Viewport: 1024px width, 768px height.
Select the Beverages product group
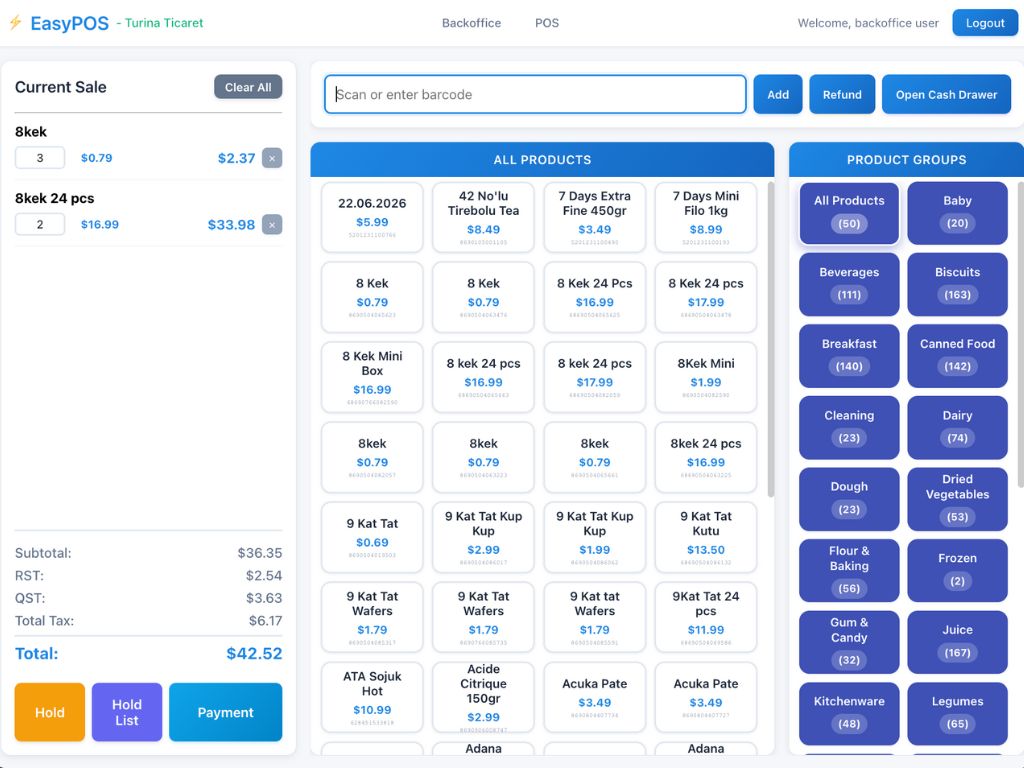coord(849,284)
